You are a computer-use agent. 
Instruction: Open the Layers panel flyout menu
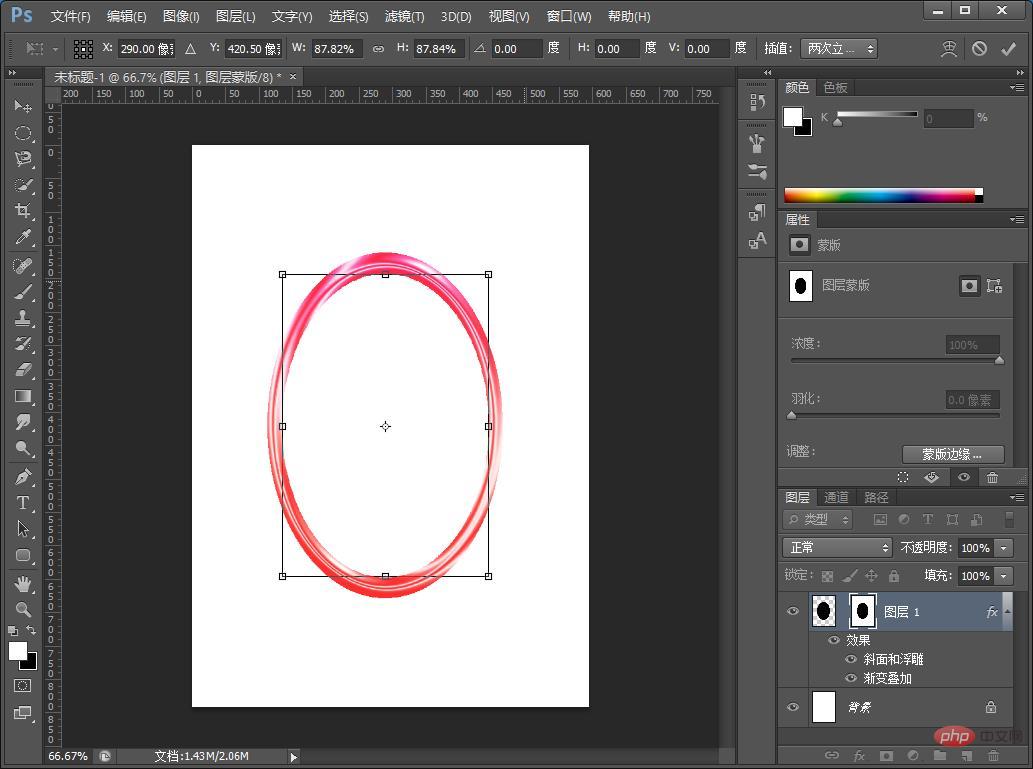click(x=1017, y=497)
